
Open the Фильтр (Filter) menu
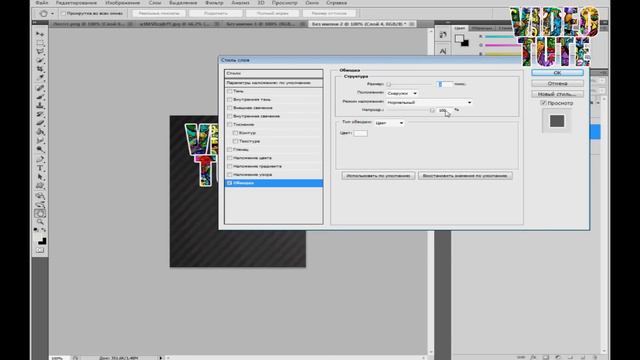point(214,3)
